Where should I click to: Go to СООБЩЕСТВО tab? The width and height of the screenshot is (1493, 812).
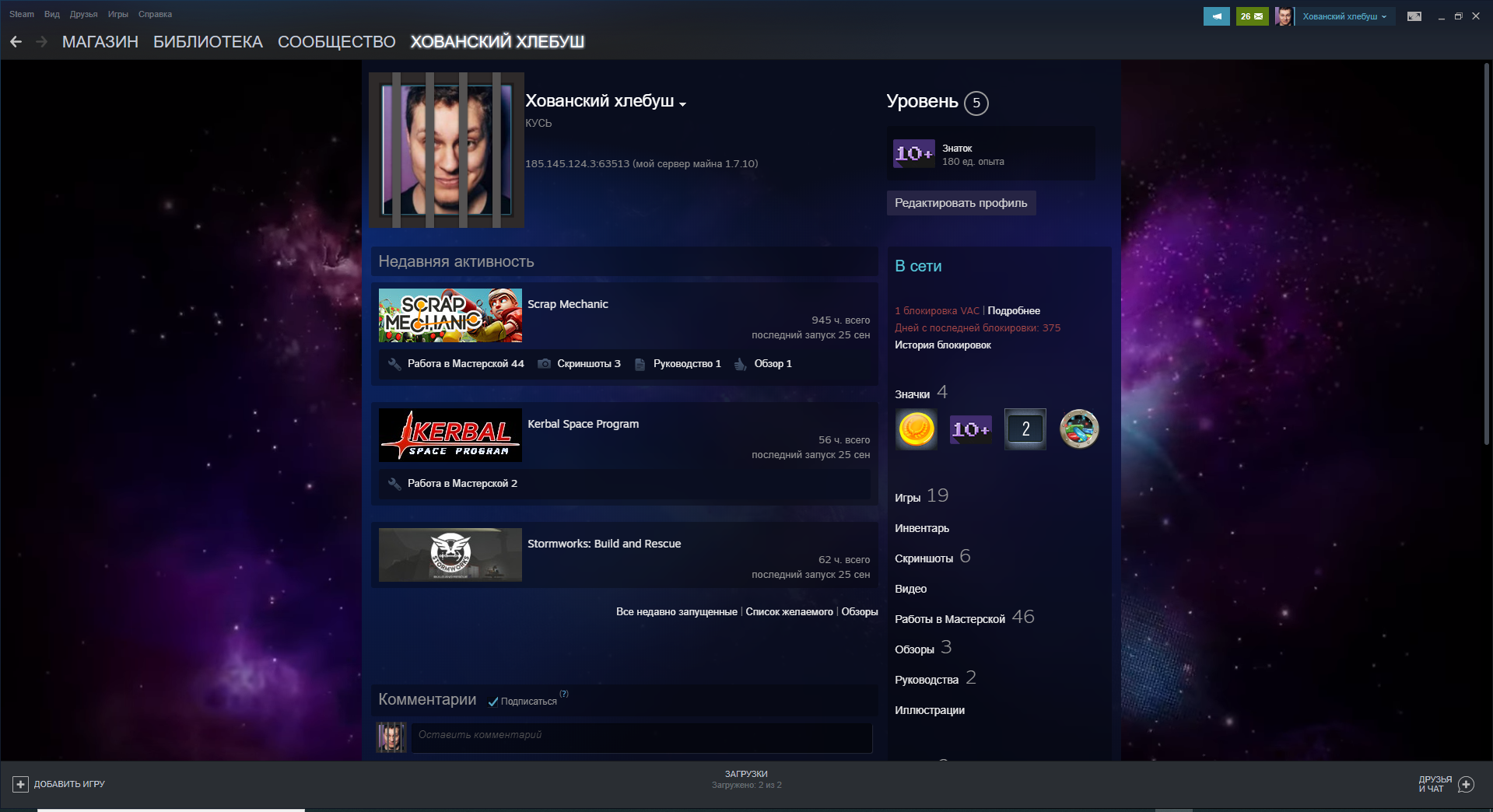pyautogui.click(x=337, y=42)
